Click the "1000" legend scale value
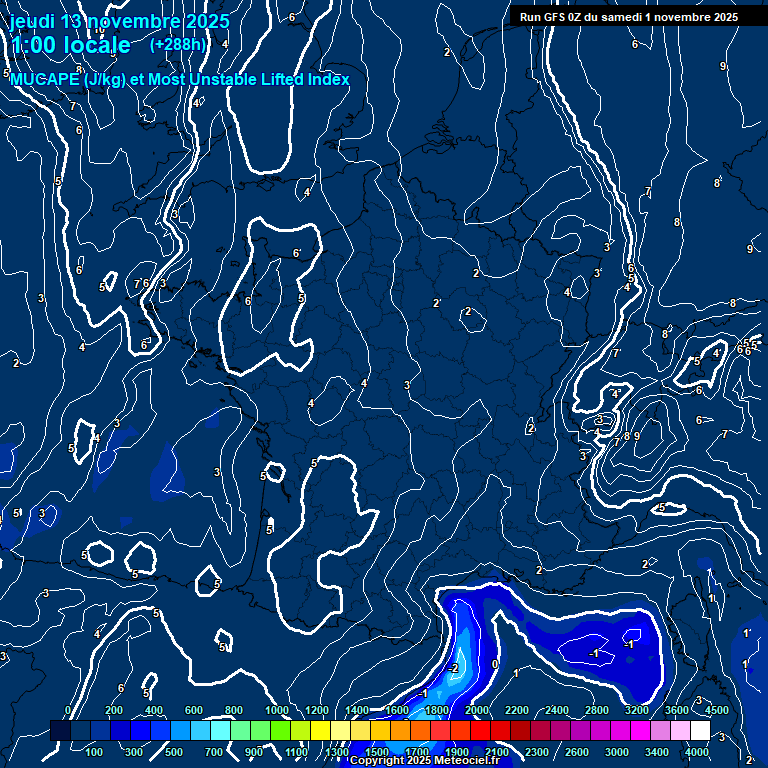This screenshot has width=768, height=768. [x=277, y=710]
